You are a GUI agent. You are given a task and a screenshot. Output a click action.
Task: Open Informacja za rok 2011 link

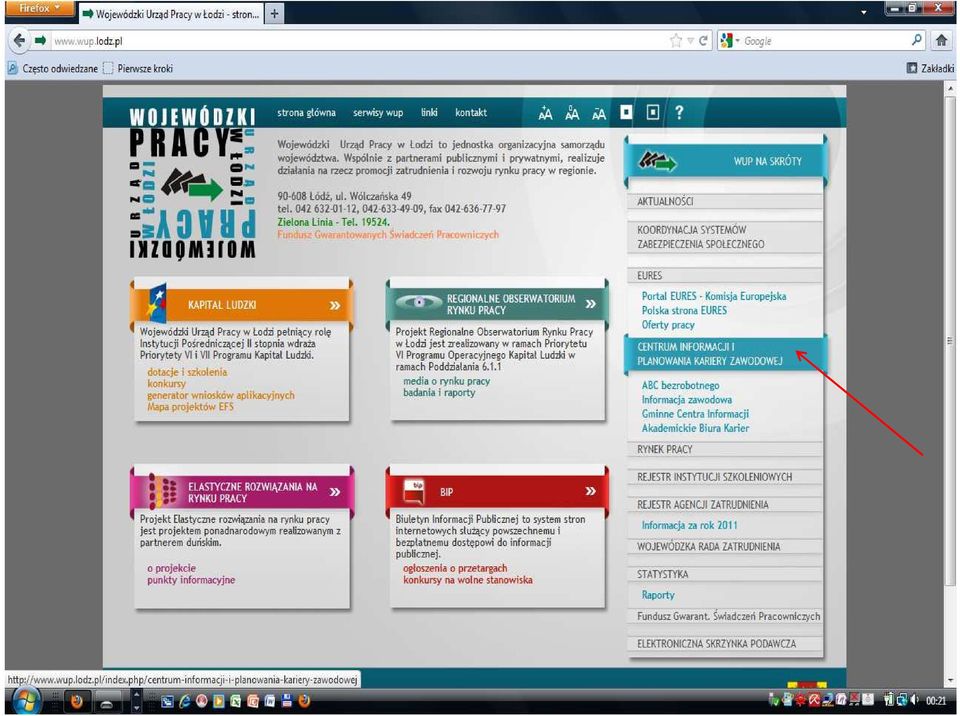pos(689,526)
